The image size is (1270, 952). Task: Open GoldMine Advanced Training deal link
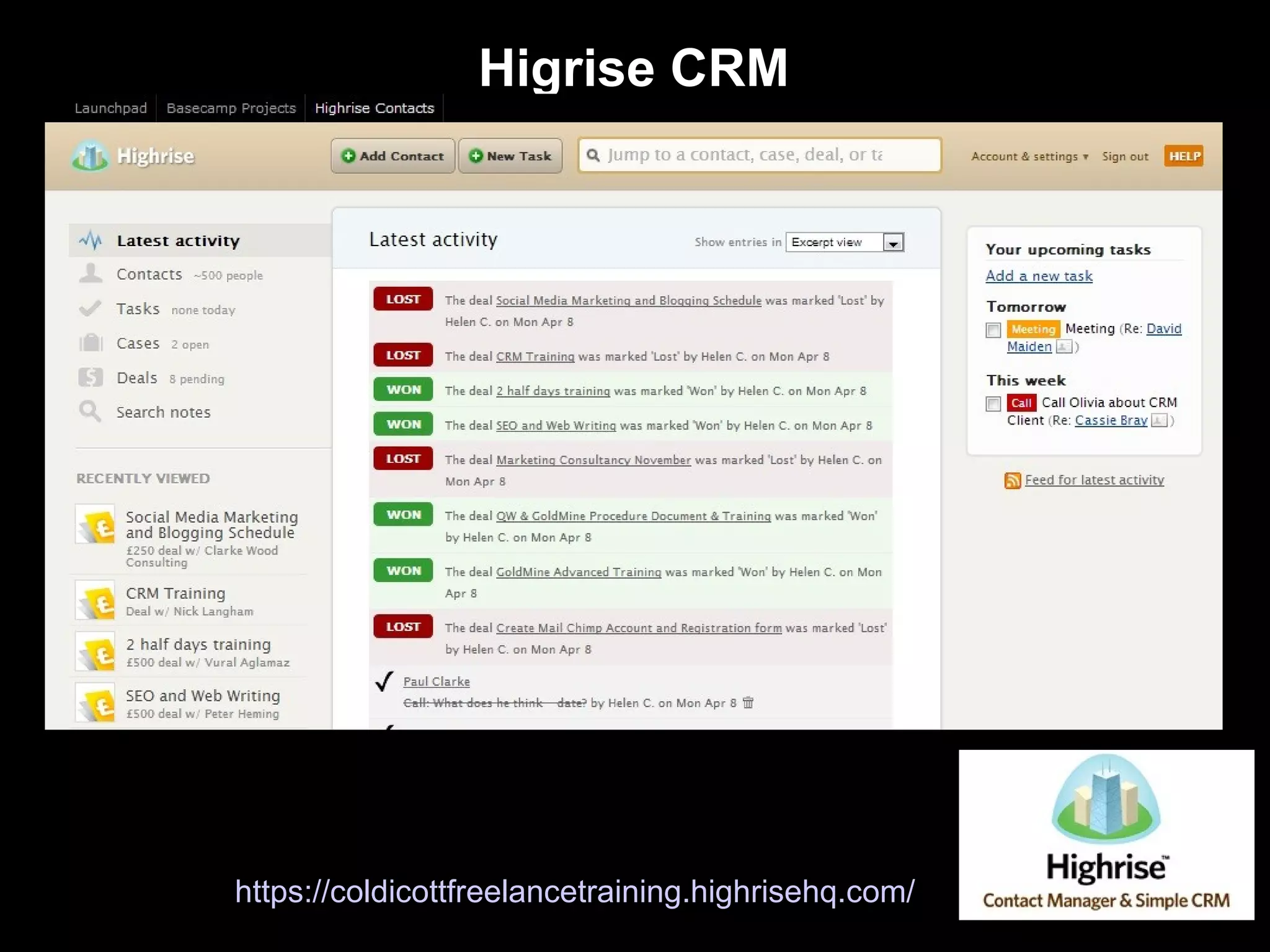pyautogui.click(x=579, y=572)
